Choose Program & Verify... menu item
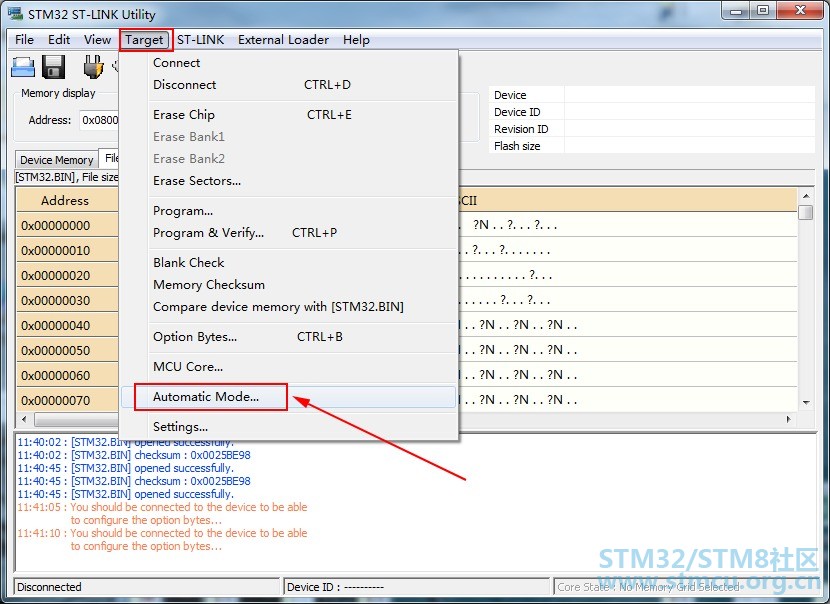The height and width of the screenshot is (604, 830). point(289,233)
